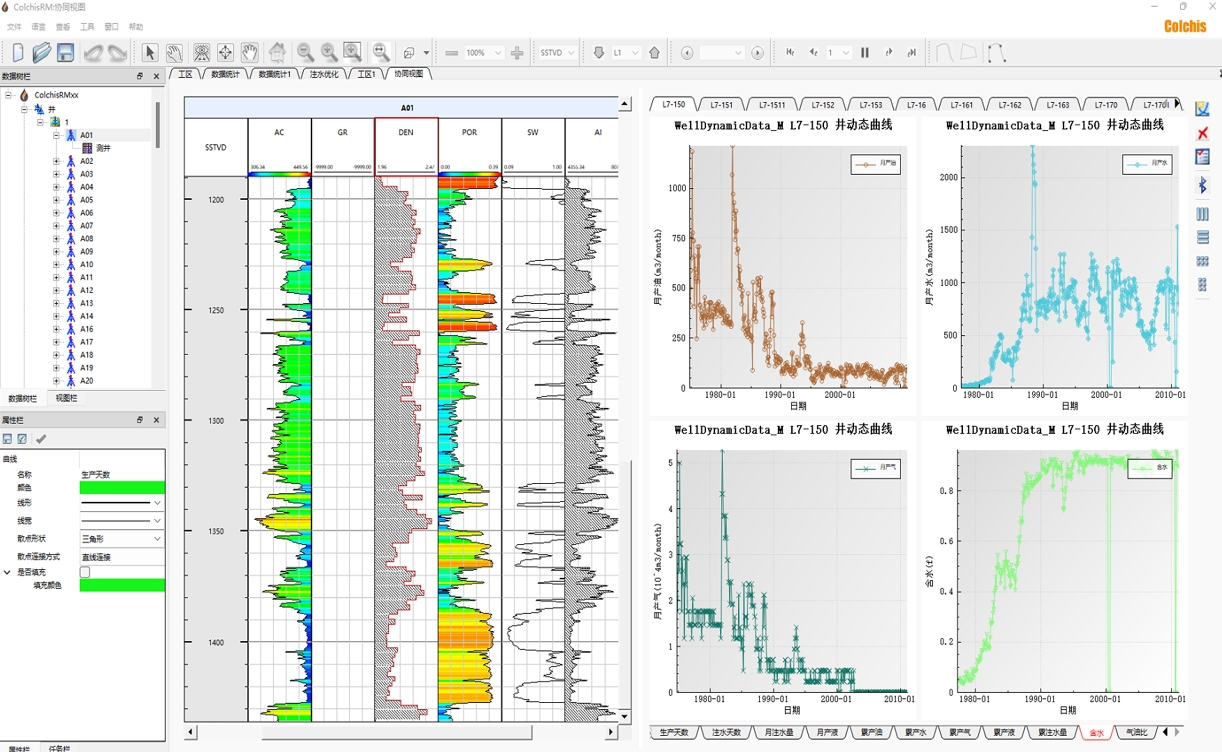Click the red X delete icon in right sidebar

coord(1202,133)
